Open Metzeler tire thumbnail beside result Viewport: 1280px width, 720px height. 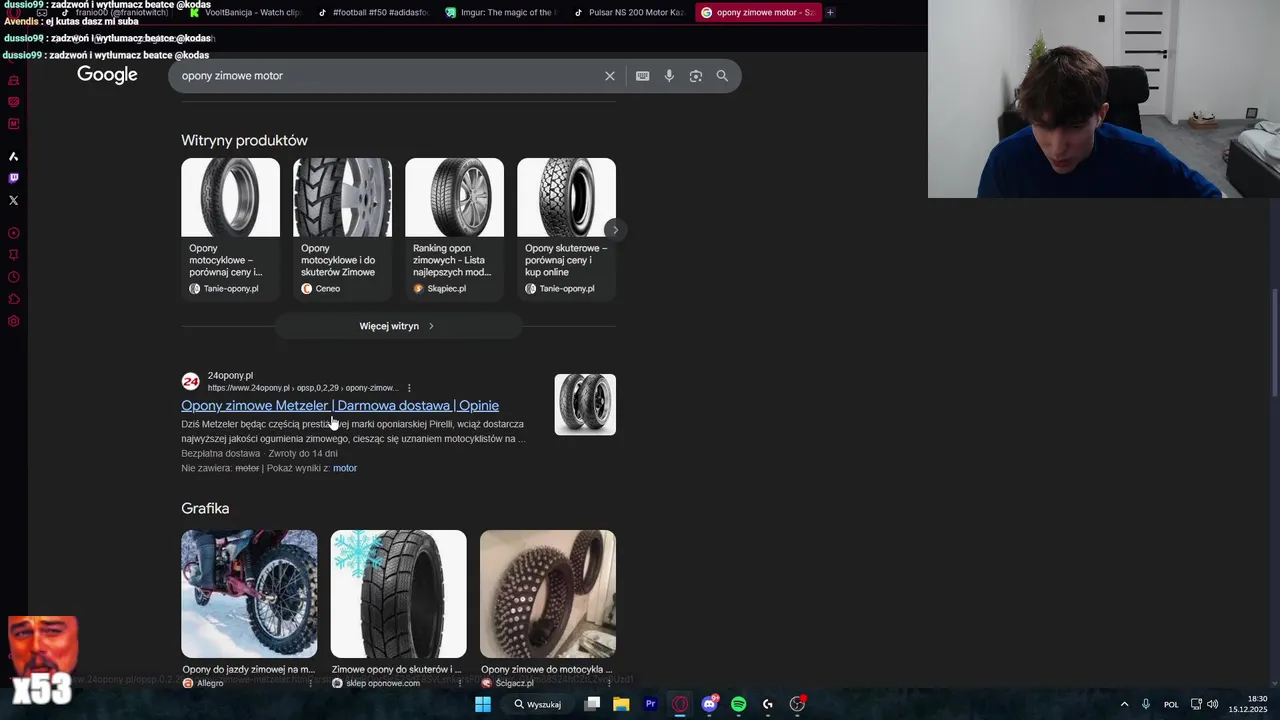[585, 404]
